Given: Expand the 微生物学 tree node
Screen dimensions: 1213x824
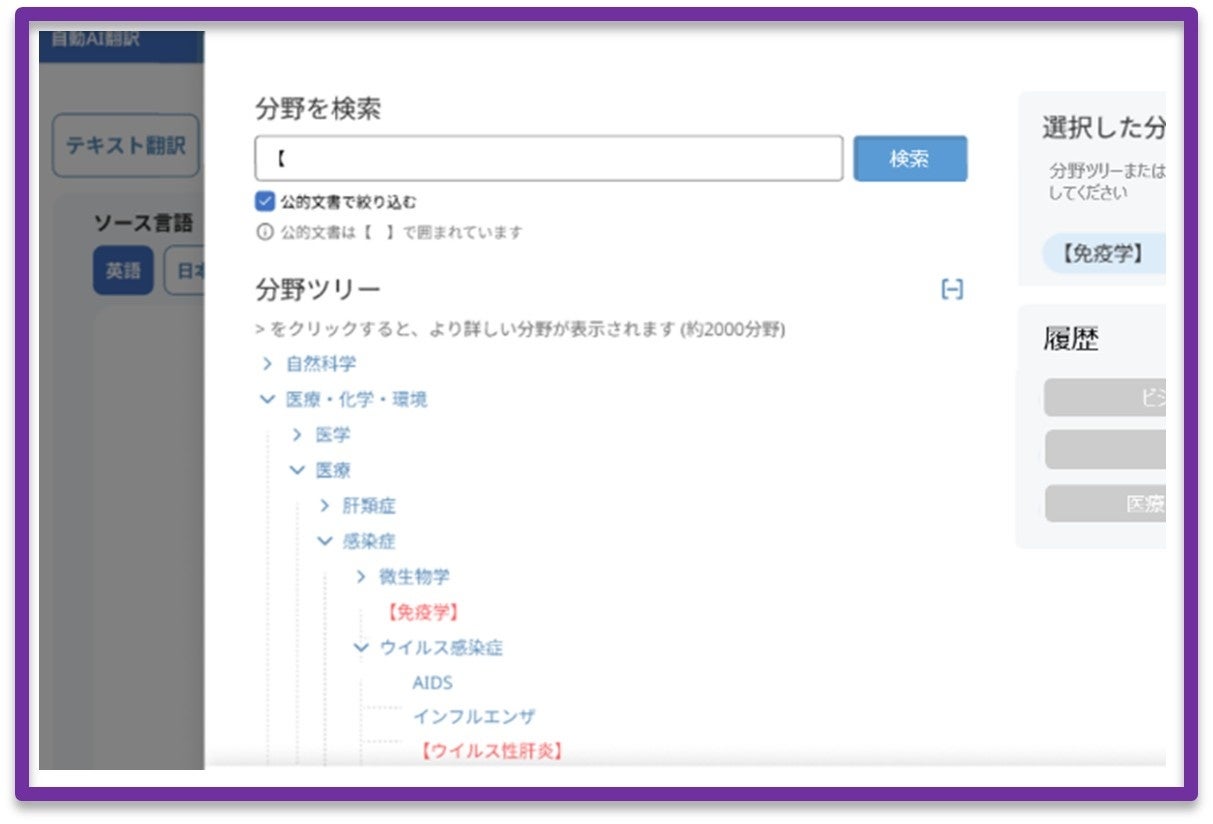Looking at the screenshot, I should pos(361,577).
